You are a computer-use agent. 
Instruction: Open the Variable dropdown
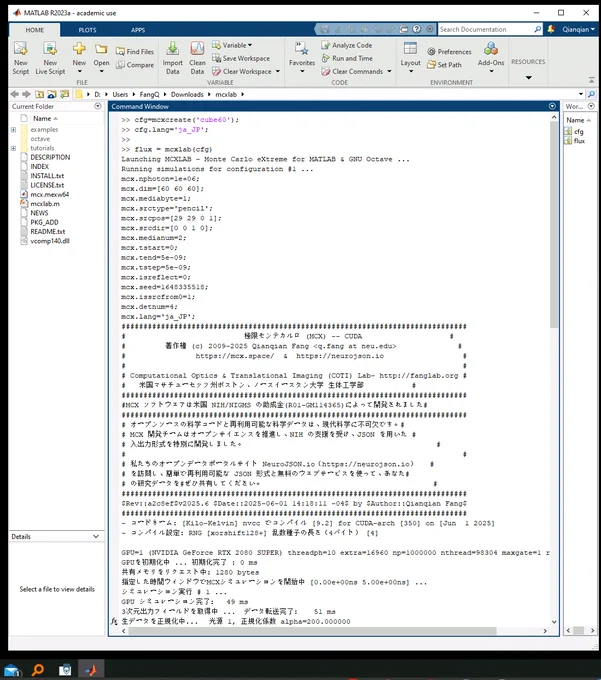(x=232, y=45)
